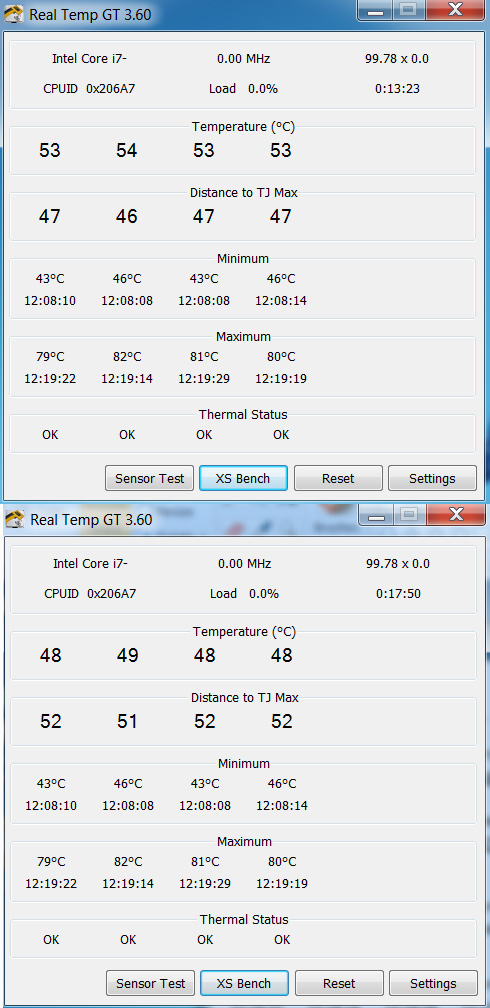Click Reset in the upper Real Temp window
The height and width of the screenshot is (1008, 490).
coord(338,478)
